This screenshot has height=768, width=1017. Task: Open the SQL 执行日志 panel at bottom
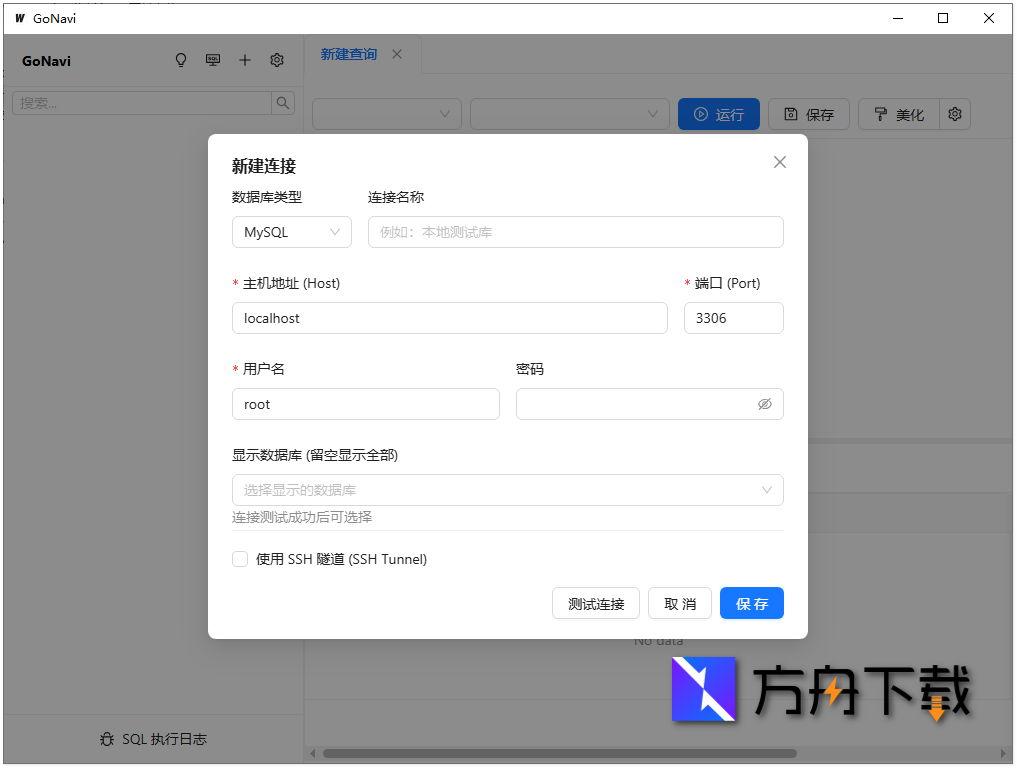(x=154, y=739)
